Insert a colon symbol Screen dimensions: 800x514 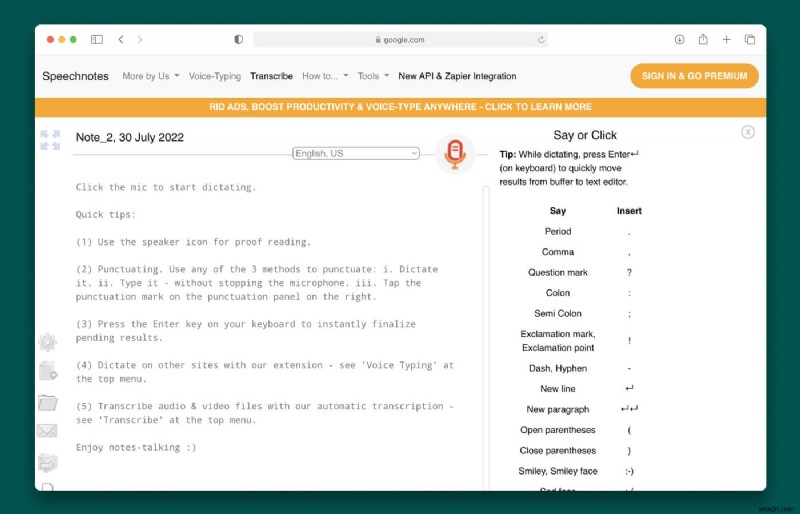pos(629,293)
